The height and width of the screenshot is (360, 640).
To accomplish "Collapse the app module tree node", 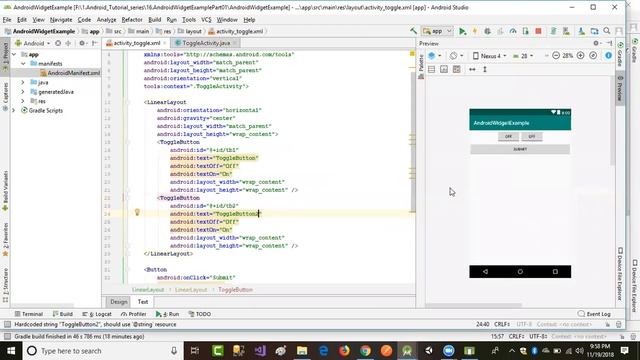I will tap(14, 54).
